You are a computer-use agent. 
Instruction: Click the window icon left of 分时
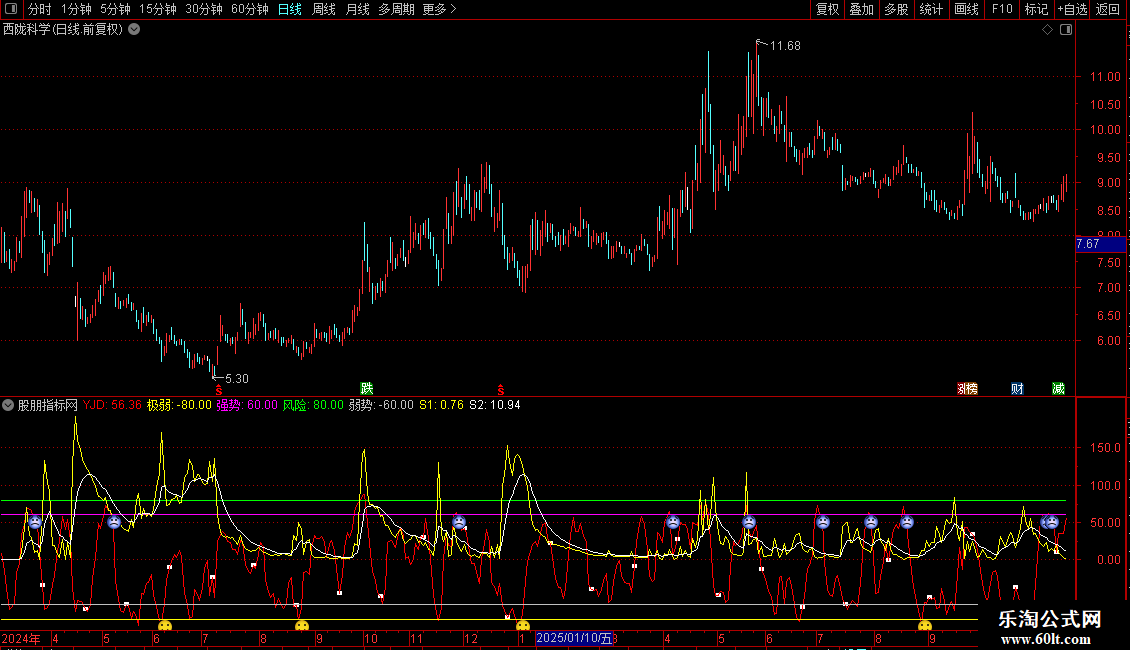12,9
